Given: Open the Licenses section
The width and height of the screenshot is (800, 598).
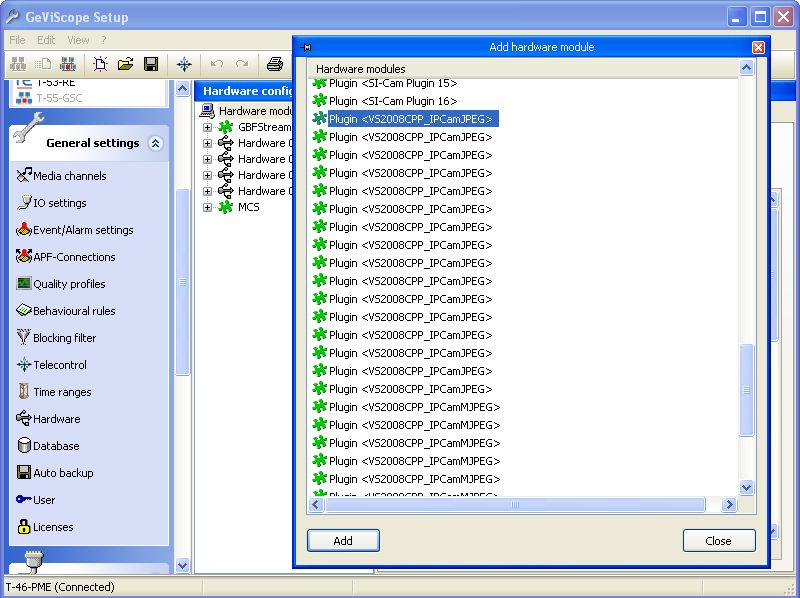Looking at the screenshot, I should click(53, 527).
